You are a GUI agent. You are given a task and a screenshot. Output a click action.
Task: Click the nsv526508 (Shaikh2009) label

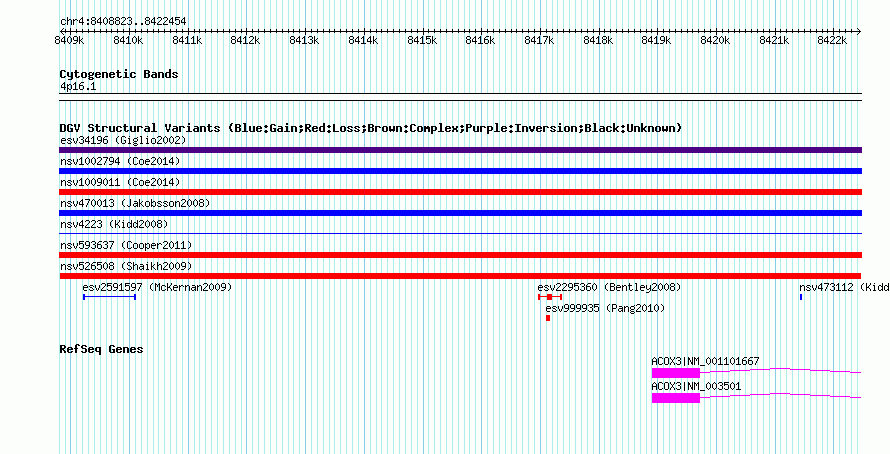[x=126, y=266]
